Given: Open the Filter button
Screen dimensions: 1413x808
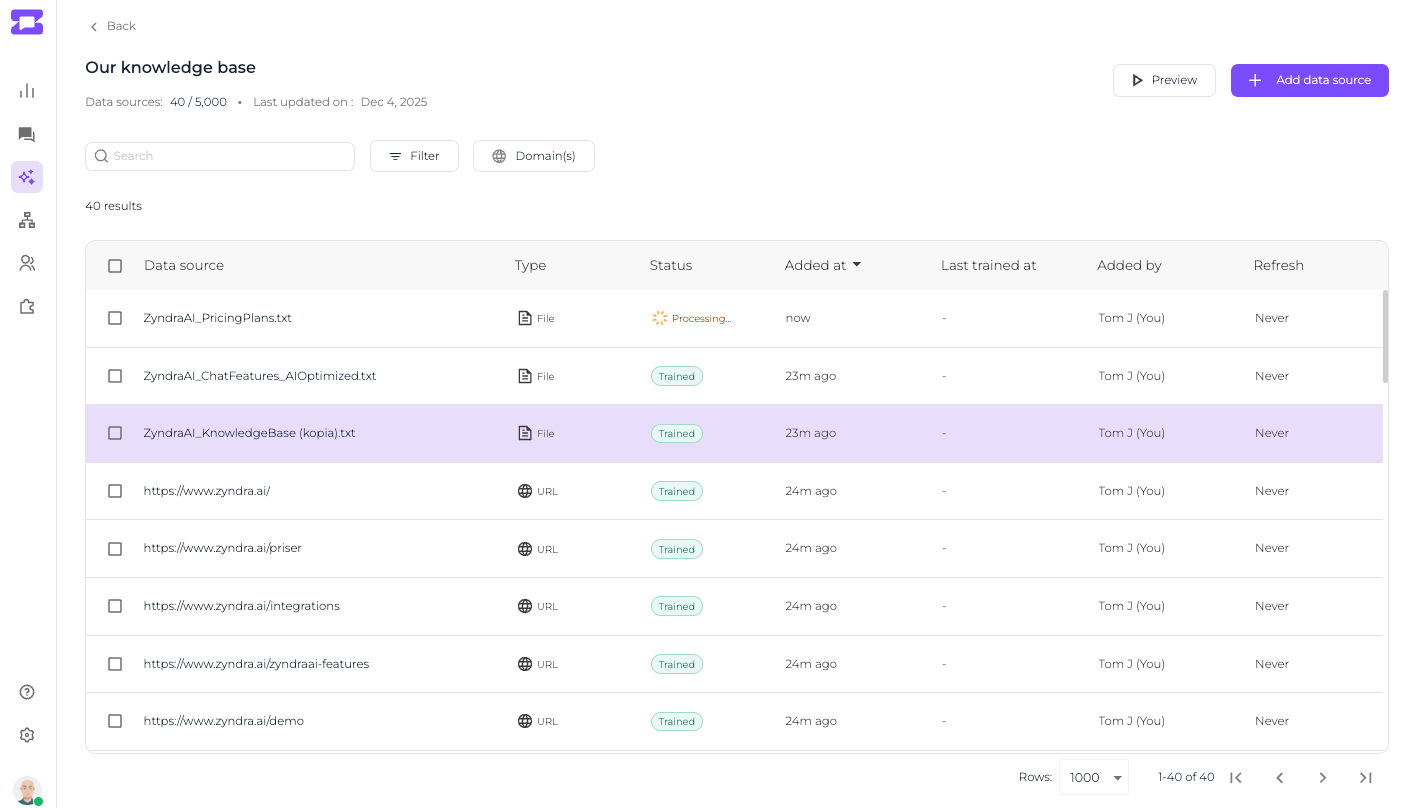Looking at the screenshot, I should pos(414,156).
